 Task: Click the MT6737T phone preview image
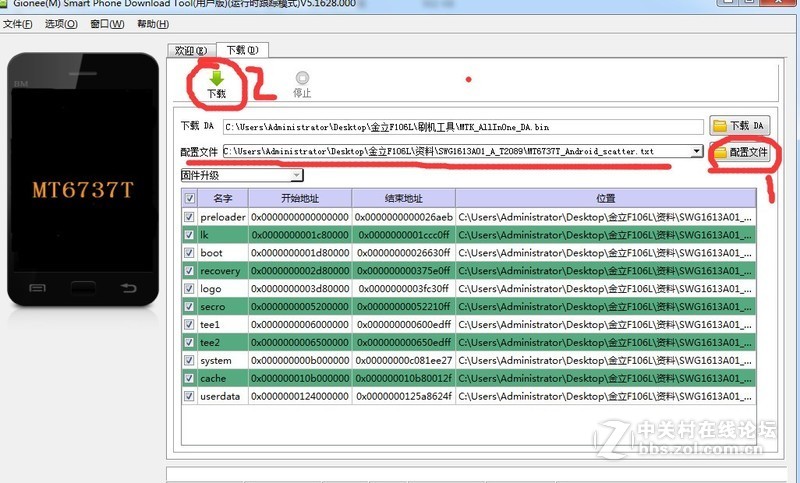point(83,179)
